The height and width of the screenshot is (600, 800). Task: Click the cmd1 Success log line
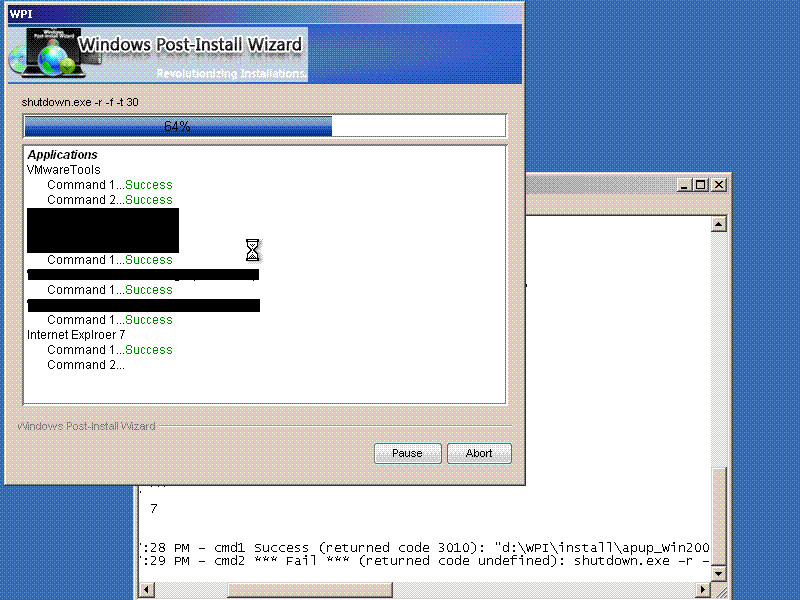pos(425,547)
